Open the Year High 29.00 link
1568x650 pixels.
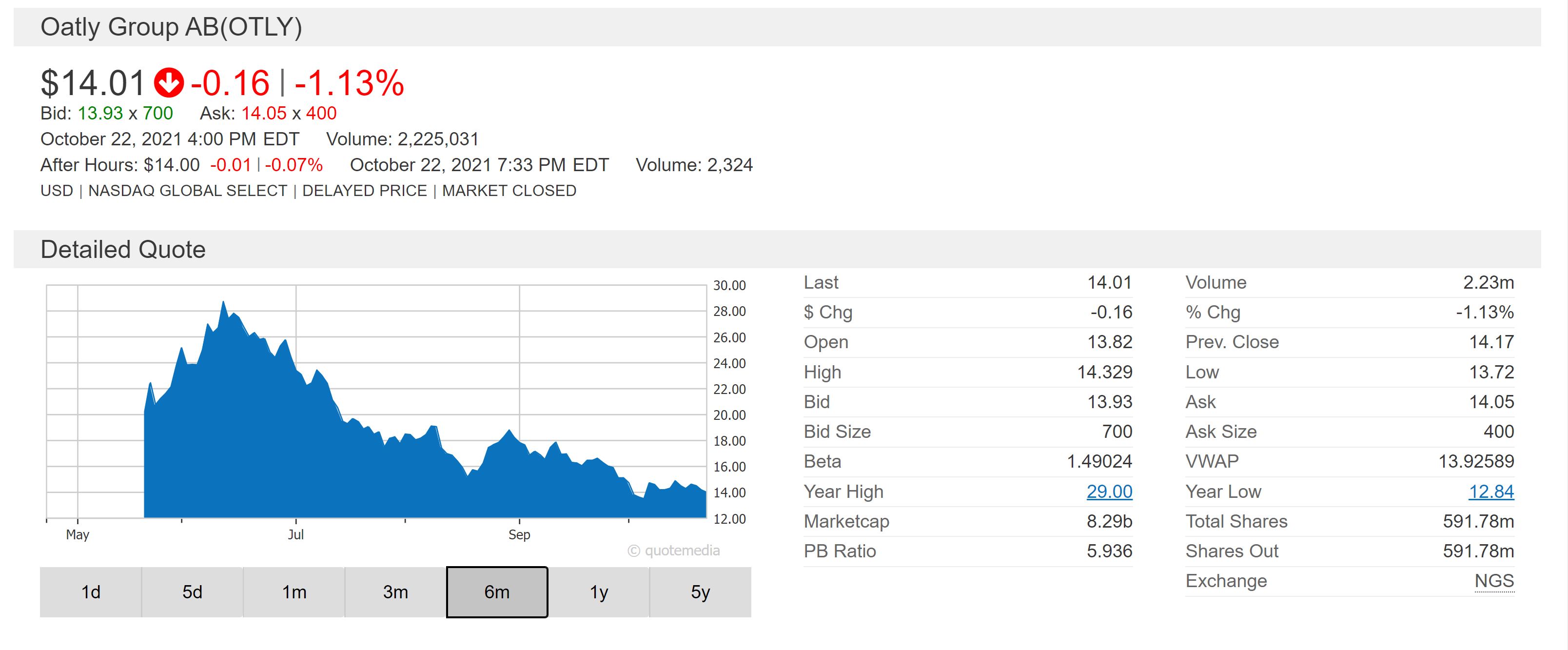click(1109, 491)
